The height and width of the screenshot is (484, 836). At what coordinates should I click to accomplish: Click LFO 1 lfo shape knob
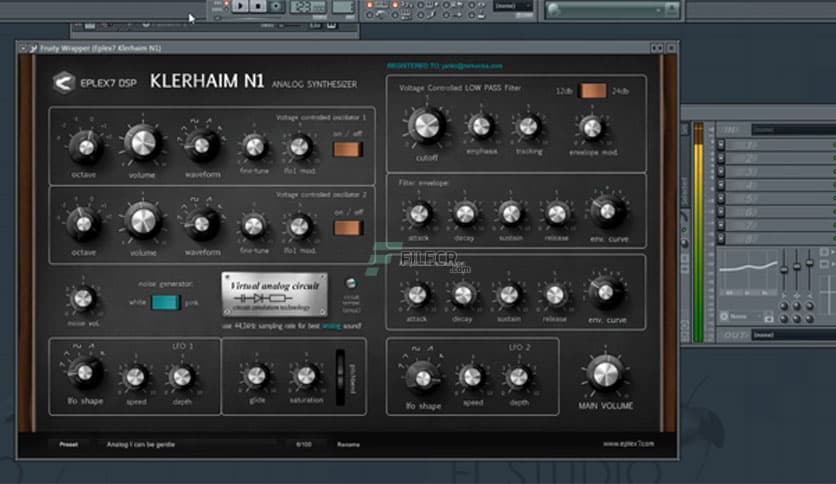click(x=84, y=373)
